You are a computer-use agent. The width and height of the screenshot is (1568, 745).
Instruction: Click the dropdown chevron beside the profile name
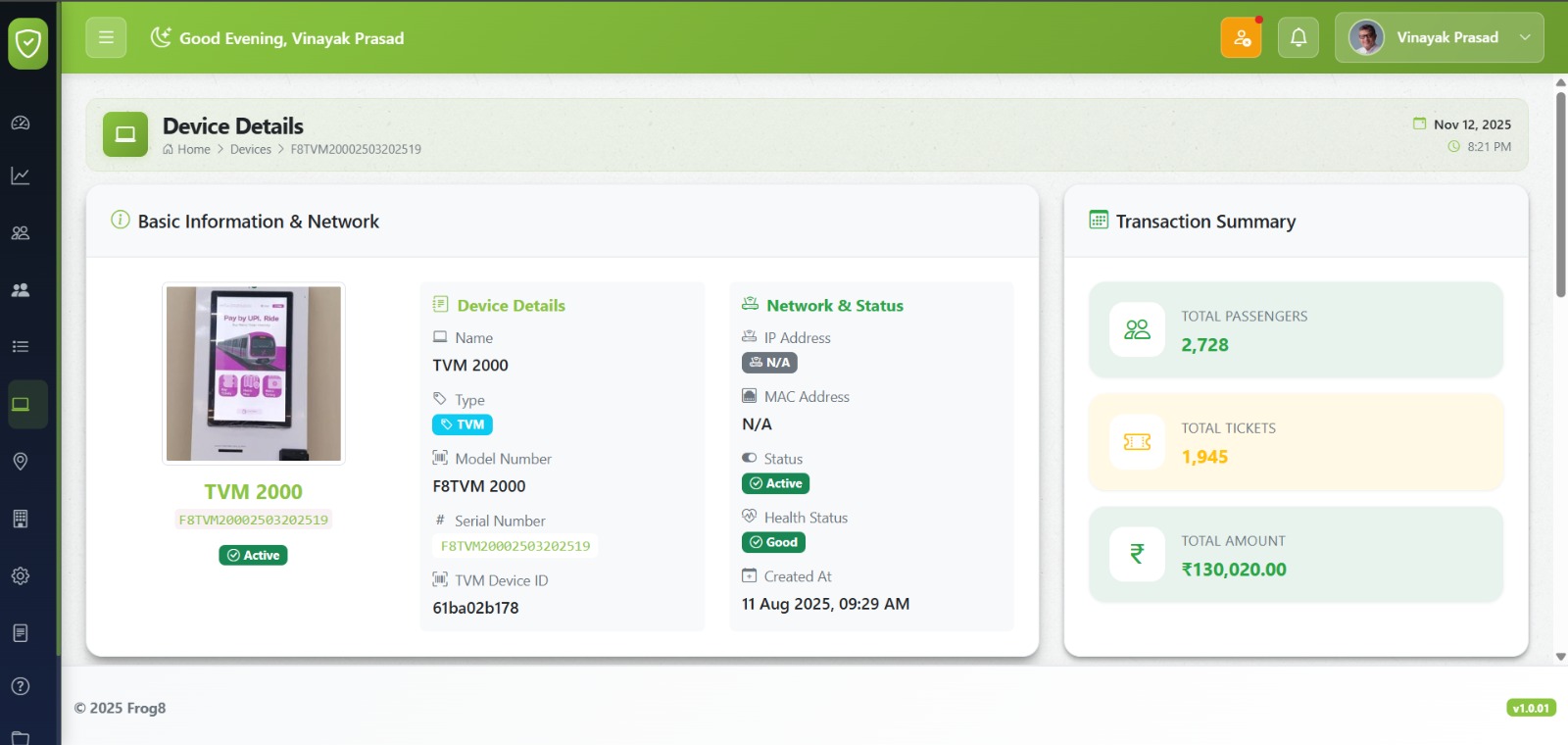[x=1524, y=38]
